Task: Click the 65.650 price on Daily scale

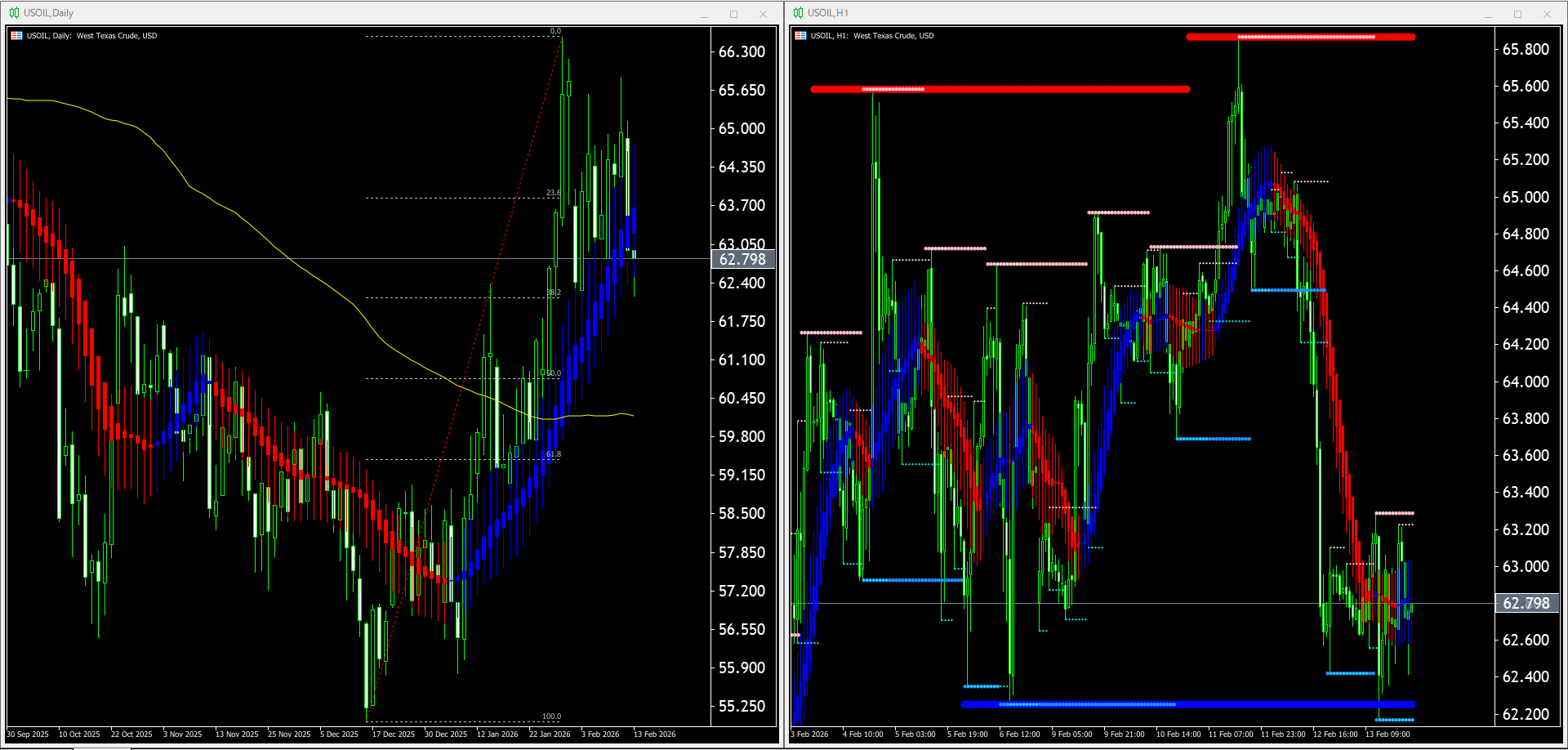Action: coord(742,90)
